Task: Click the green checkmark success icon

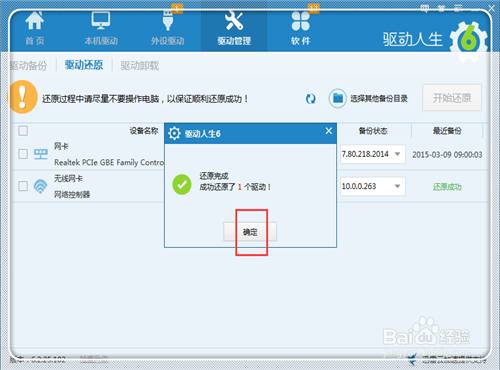Action: pos(182,184)
